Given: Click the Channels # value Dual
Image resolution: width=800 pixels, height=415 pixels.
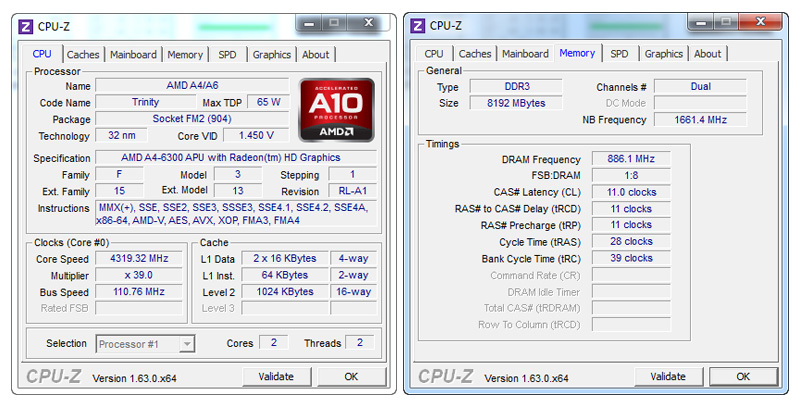Looking at the screenshot, I should (701, 86).
